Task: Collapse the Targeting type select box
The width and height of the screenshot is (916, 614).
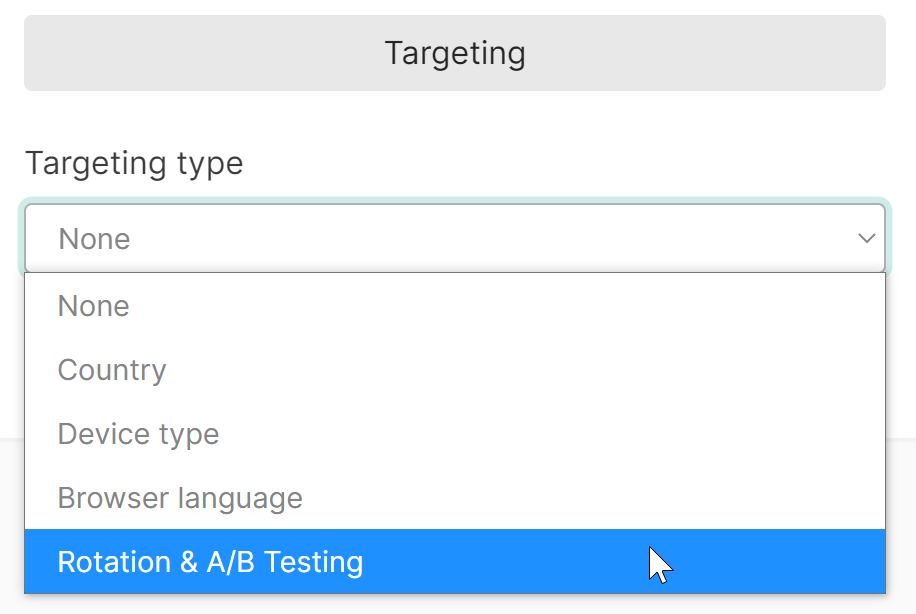Action: tap(454, 238)
